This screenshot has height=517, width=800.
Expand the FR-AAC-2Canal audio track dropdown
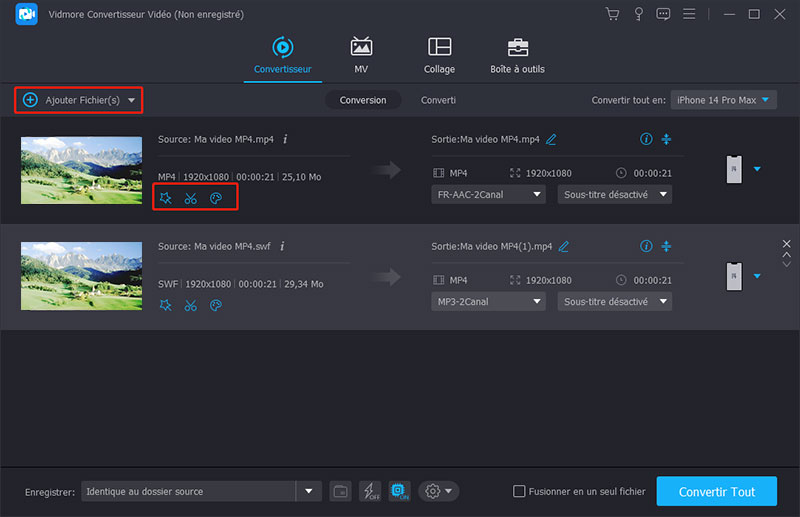[x=488, y=195]
